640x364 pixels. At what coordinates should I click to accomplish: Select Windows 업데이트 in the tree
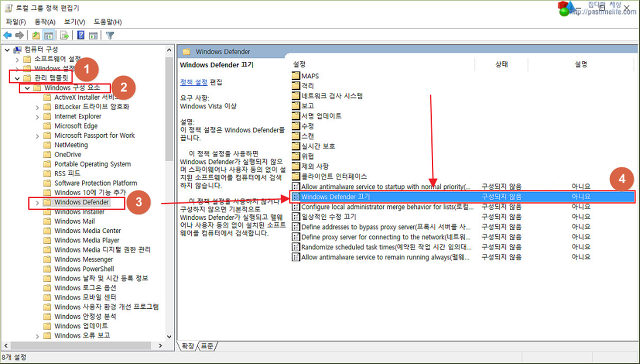[x=81, y=326]
